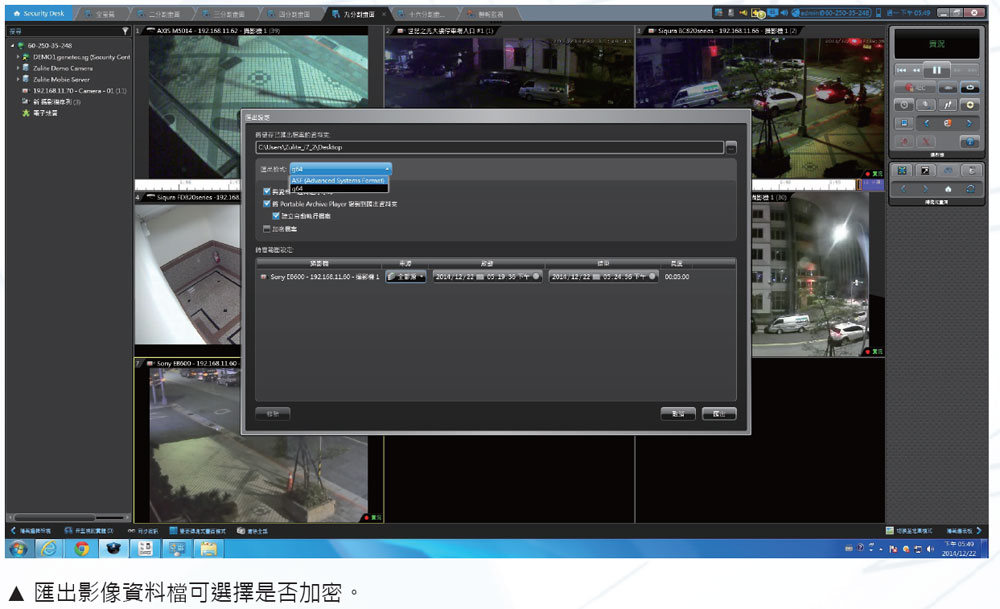
Task: Select the AXIS M5014 camera tile
Action: coord(258,106)
